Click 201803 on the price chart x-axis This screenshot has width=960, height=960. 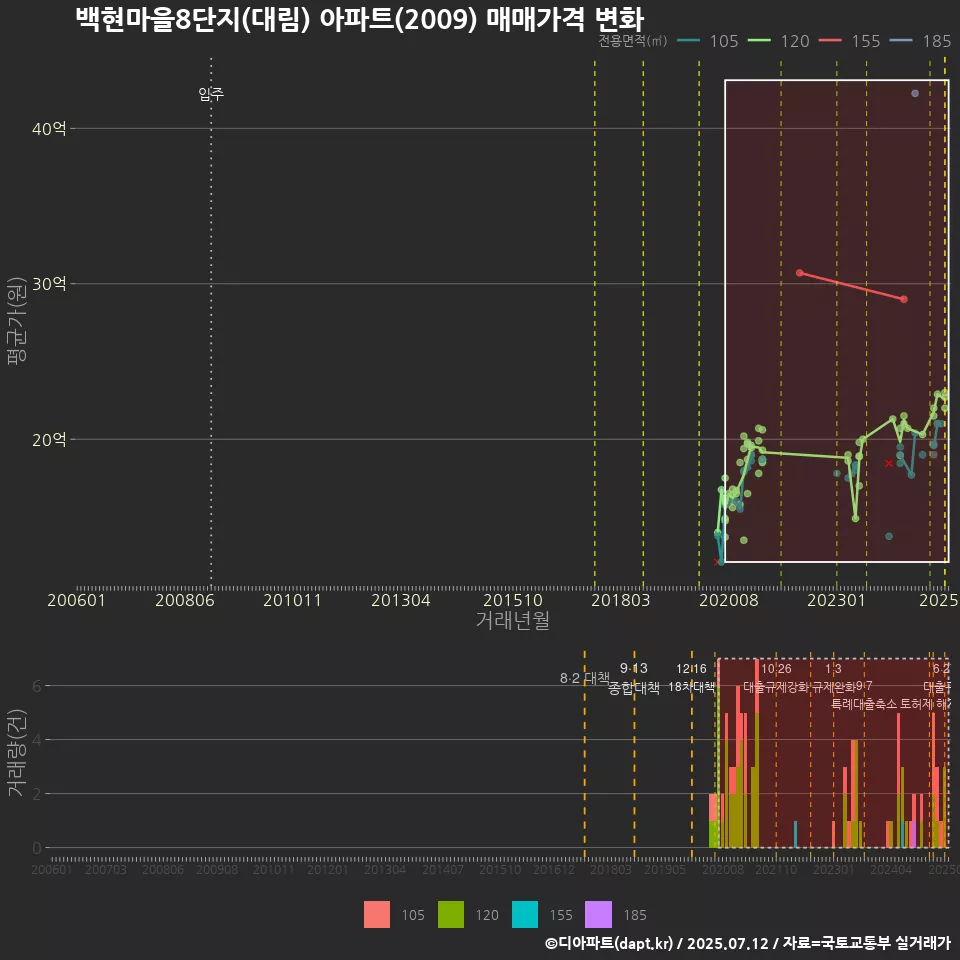coord(620,600)
